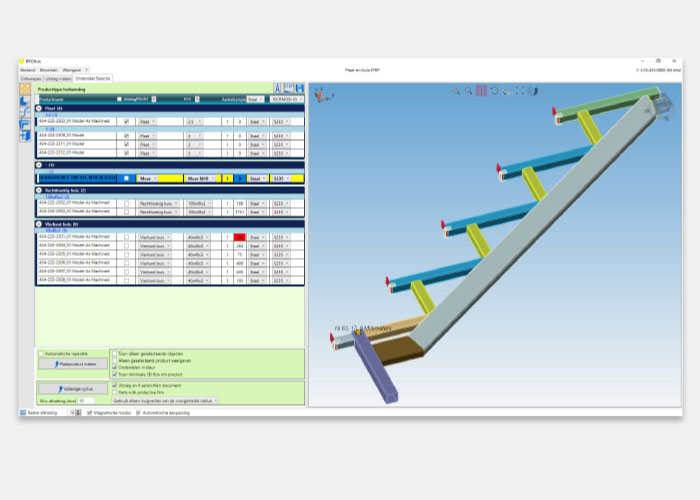Click the save disk icon above the table
The width and height of the screenshot is (700, 500).
298,88
